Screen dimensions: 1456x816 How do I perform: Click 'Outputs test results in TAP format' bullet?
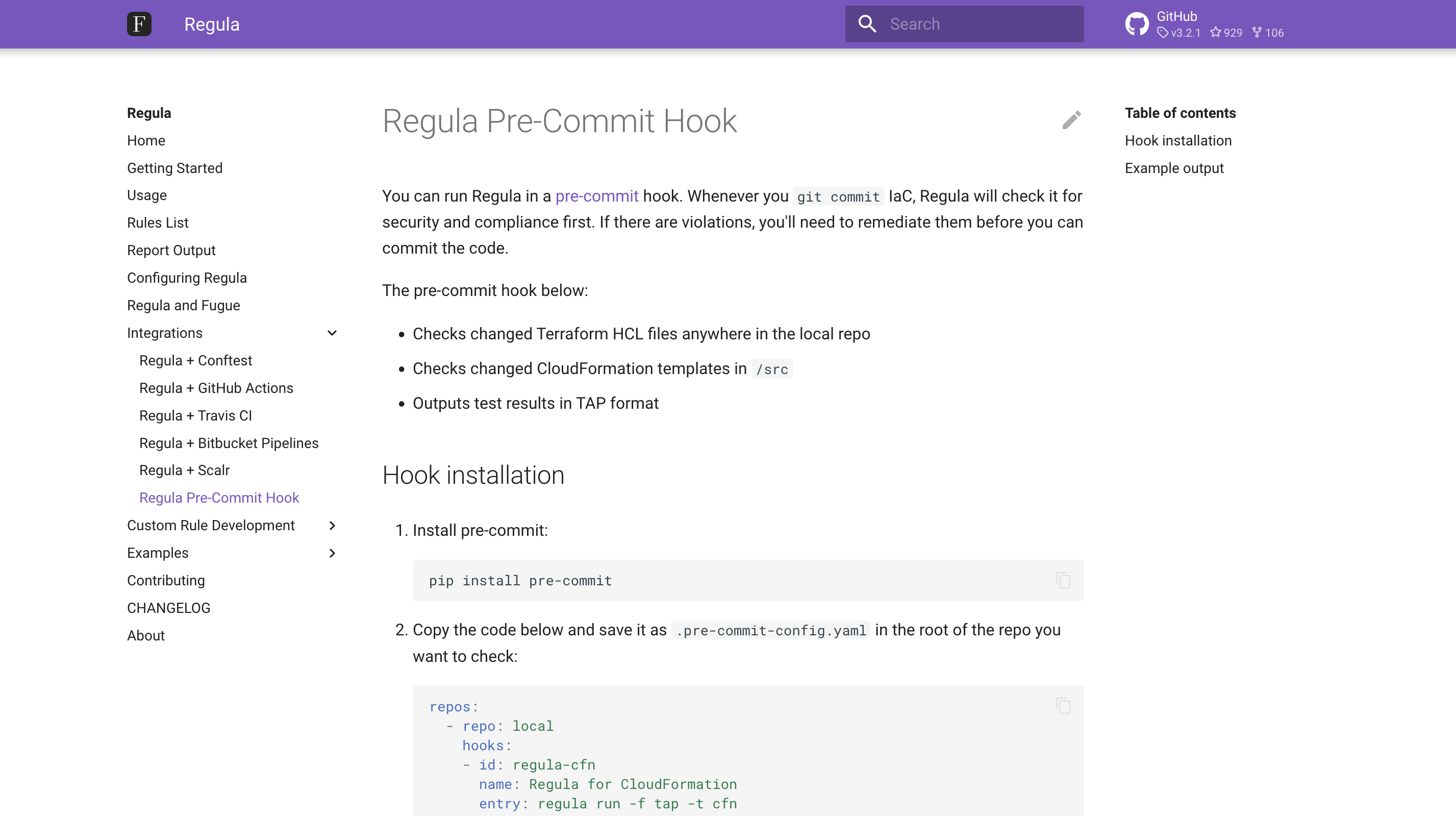[535, 403]
